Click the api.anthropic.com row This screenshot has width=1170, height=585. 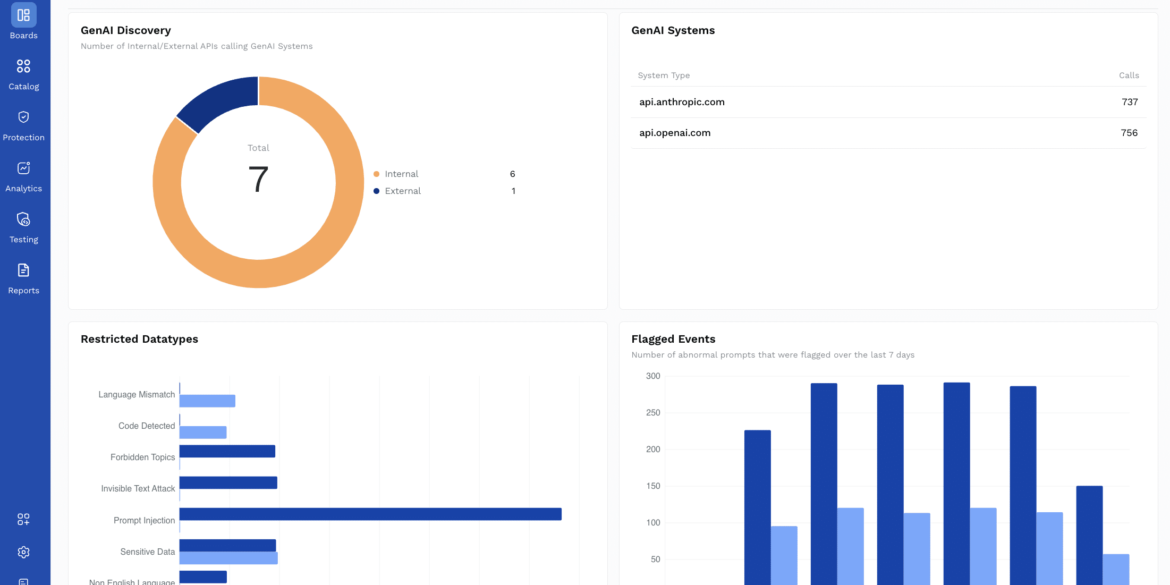pyautogui.click(x=888, y=102)
